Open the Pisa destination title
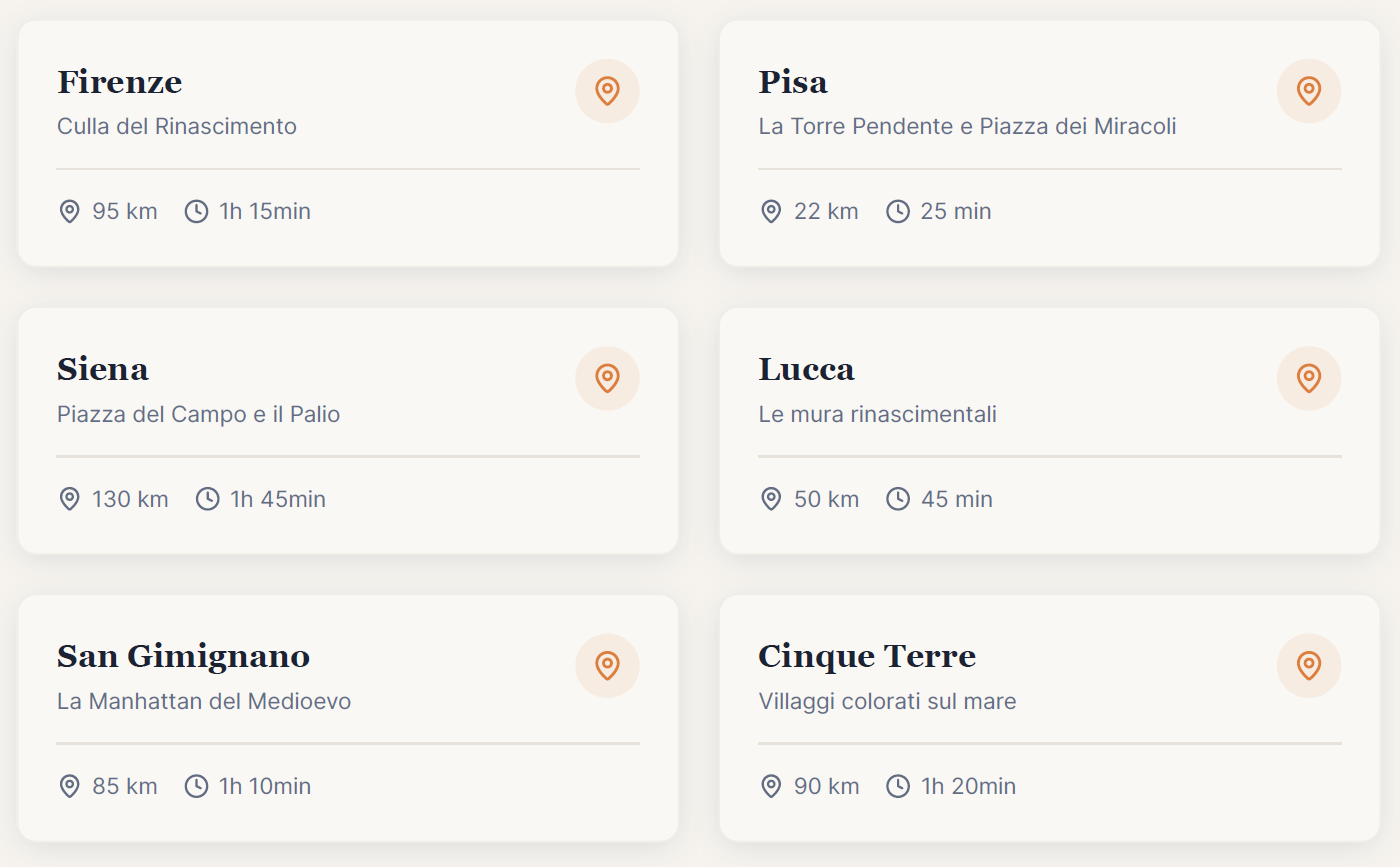Screen dimensions: 1400x867 pyautogui.click(x=793, y=82)
